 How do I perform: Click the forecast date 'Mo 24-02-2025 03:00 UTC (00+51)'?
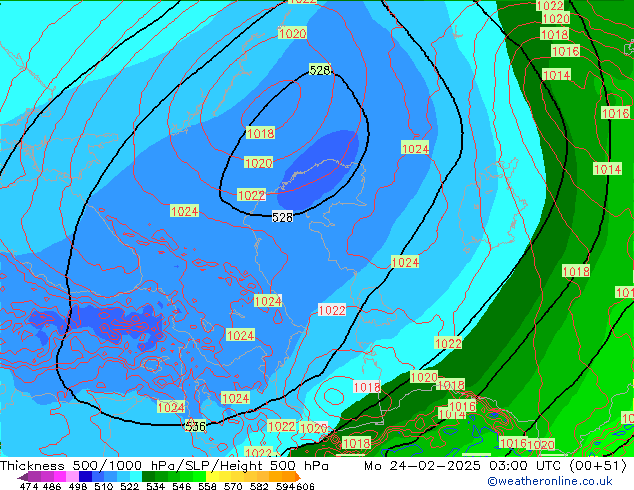coord(496,466)
